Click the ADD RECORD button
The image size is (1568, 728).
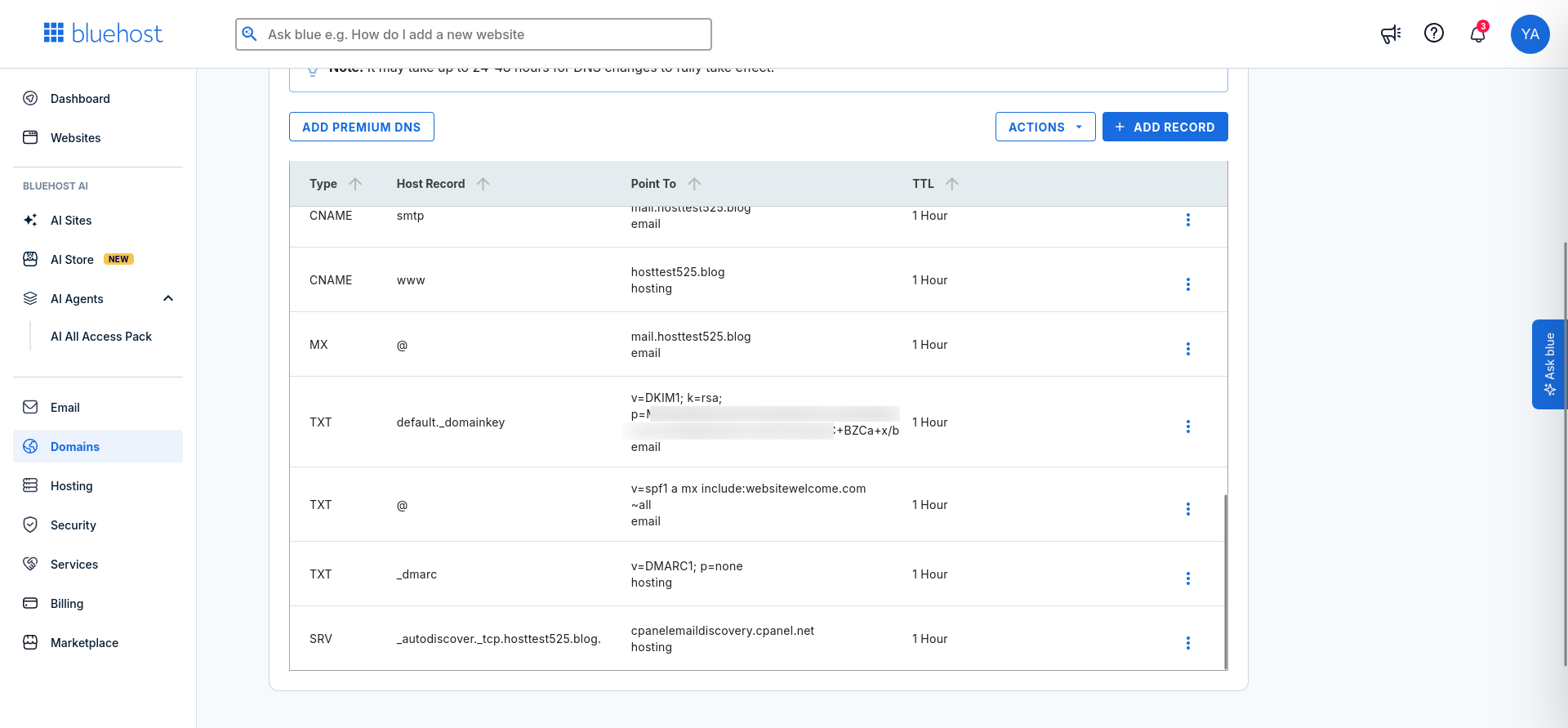[x=1165, y=127]
